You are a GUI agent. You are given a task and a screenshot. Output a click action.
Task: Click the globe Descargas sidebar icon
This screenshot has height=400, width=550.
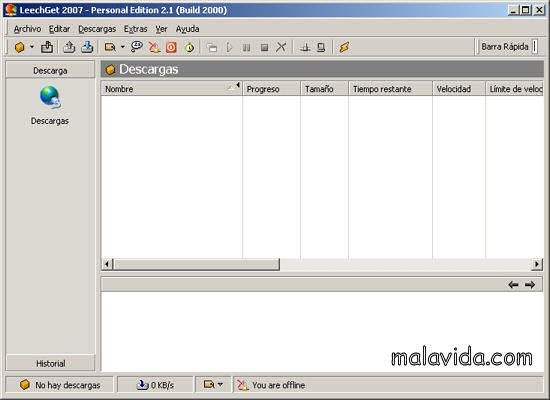(50, 97)
